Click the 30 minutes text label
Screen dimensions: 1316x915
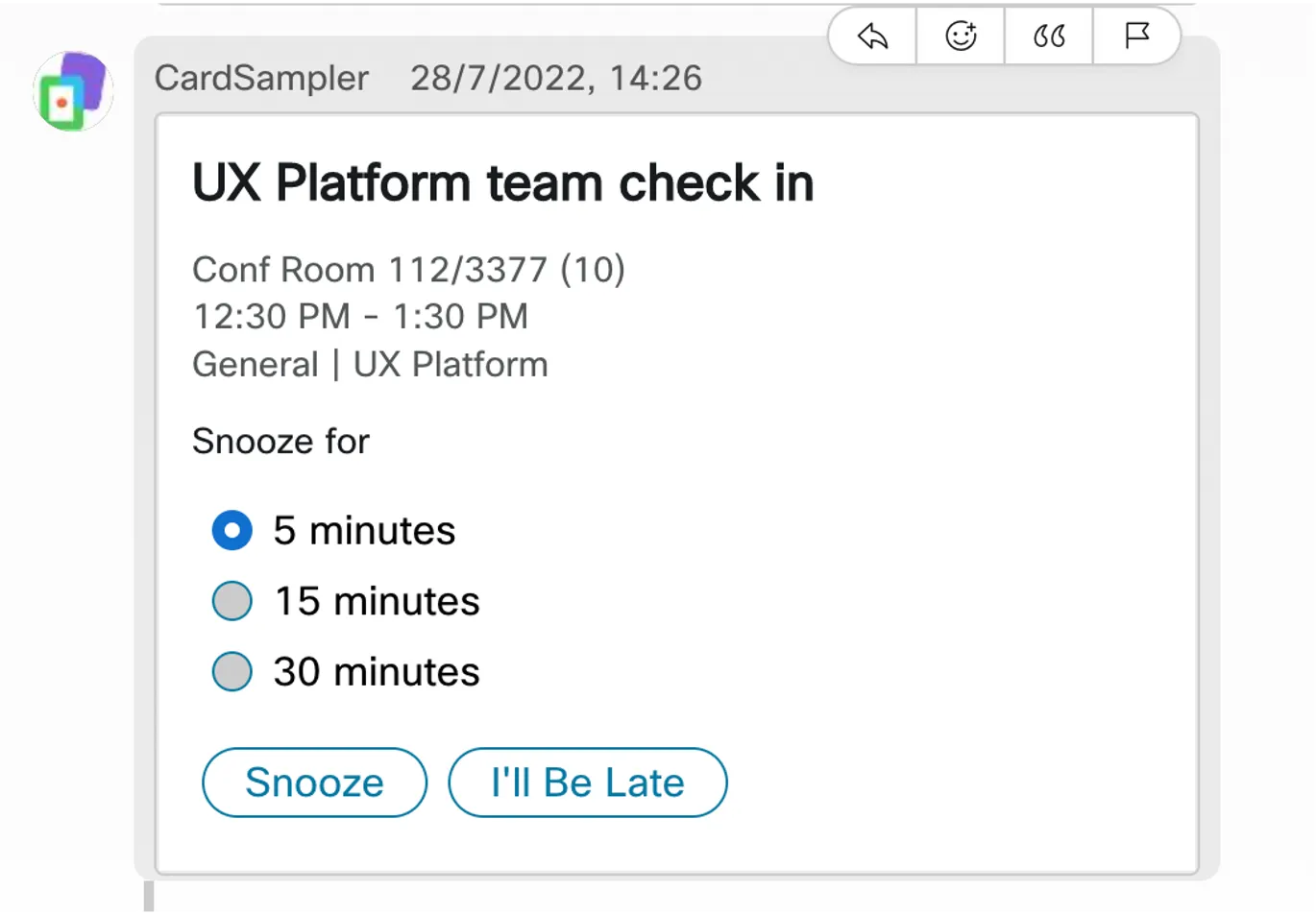tap(376, 671)
